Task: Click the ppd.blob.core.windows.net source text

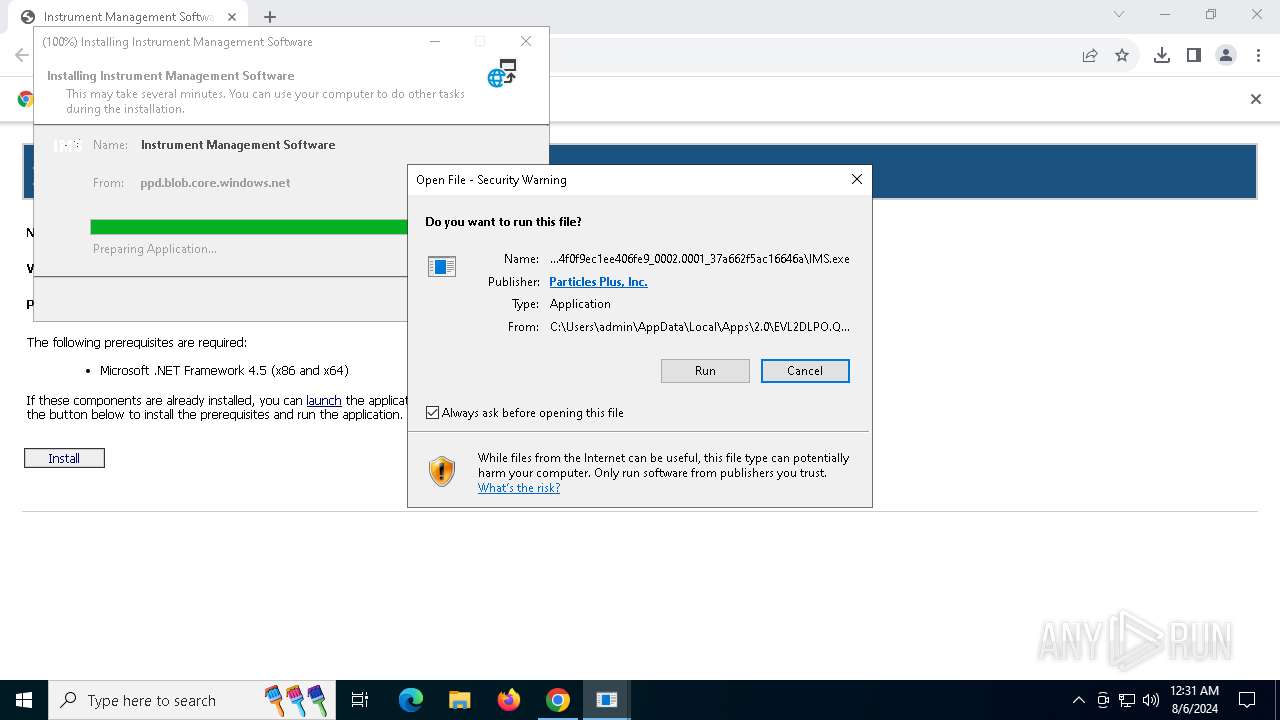Action: click(x=215, y=183)
